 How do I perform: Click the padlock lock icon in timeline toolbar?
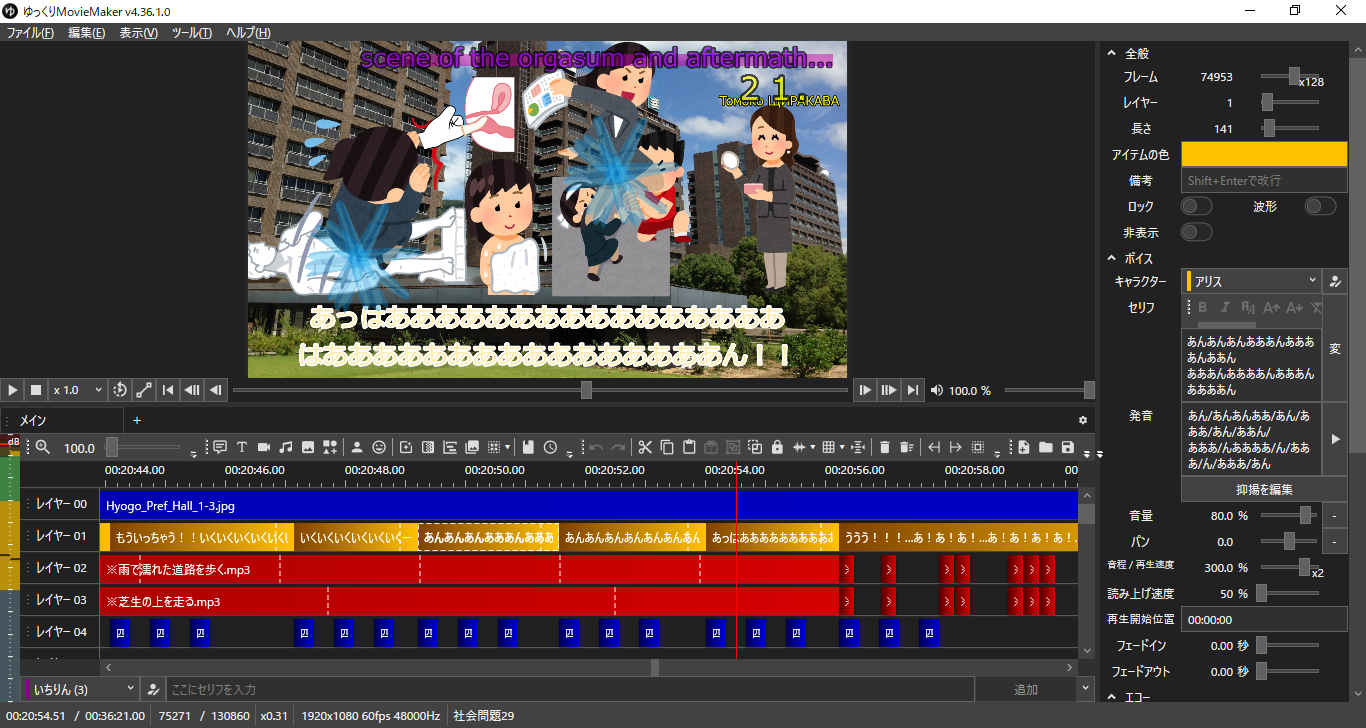pos(777,447)
